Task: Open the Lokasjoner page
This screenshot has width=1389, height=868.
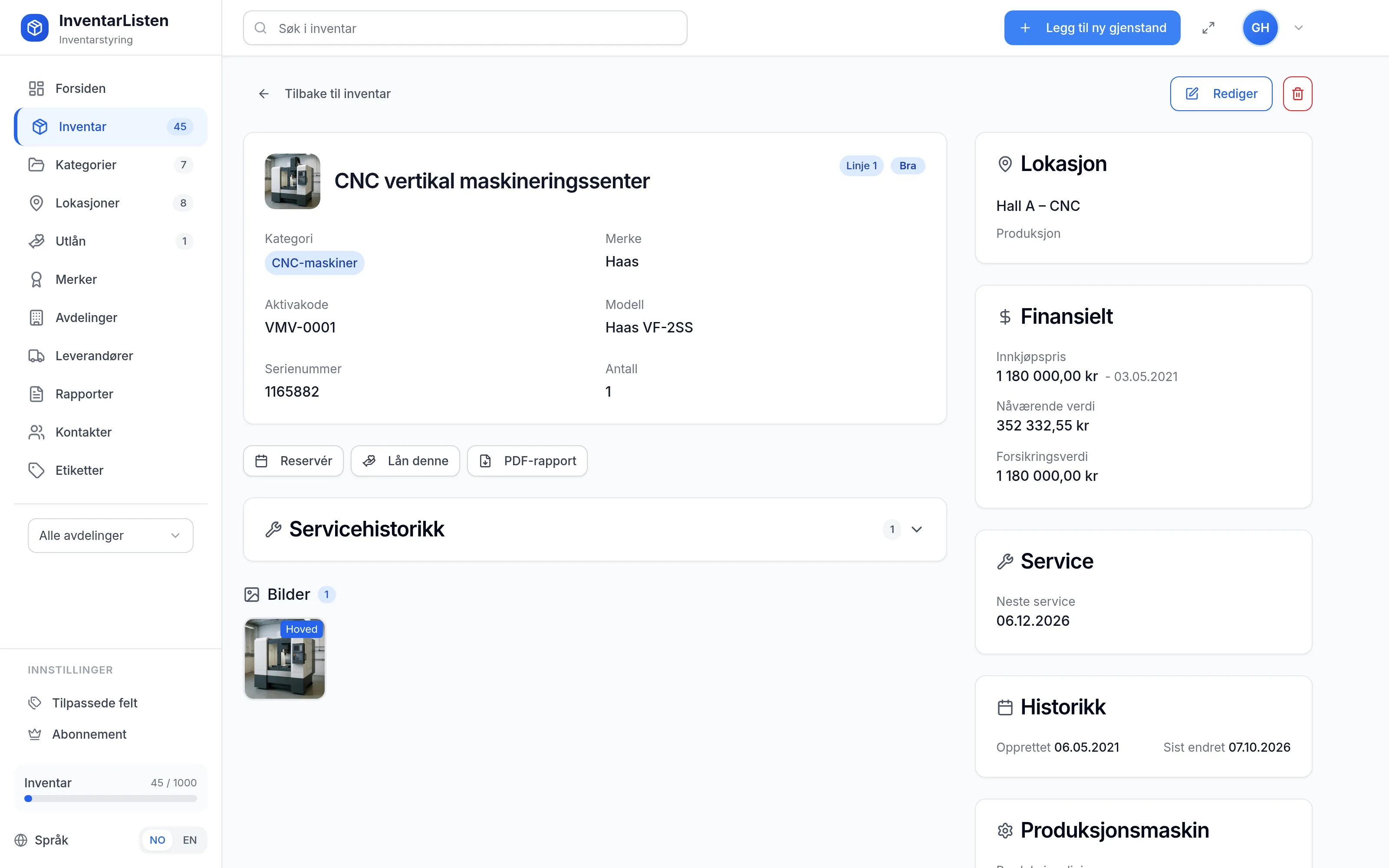Action: point(110,203)
